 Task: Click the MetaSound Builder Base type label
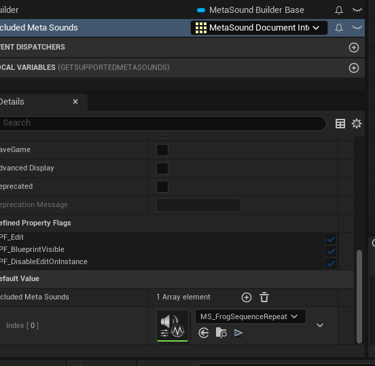coord(257,10)
